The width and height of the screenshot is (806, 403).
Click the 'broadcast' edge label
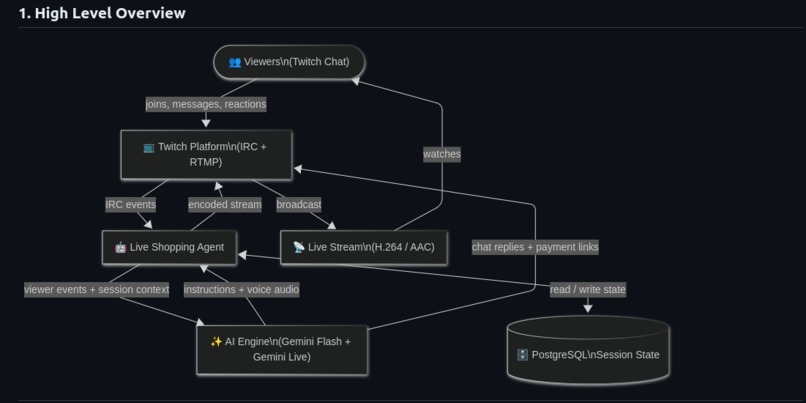point(299,205)
